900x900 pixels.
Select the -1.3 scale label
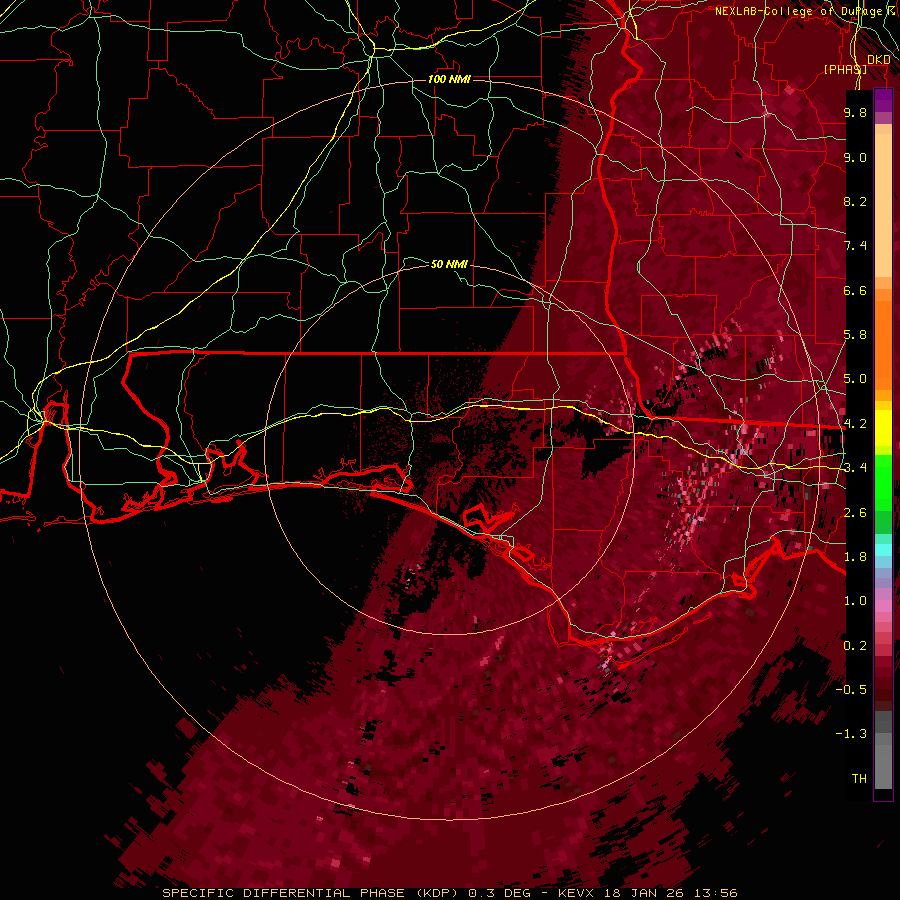(851, 734)
